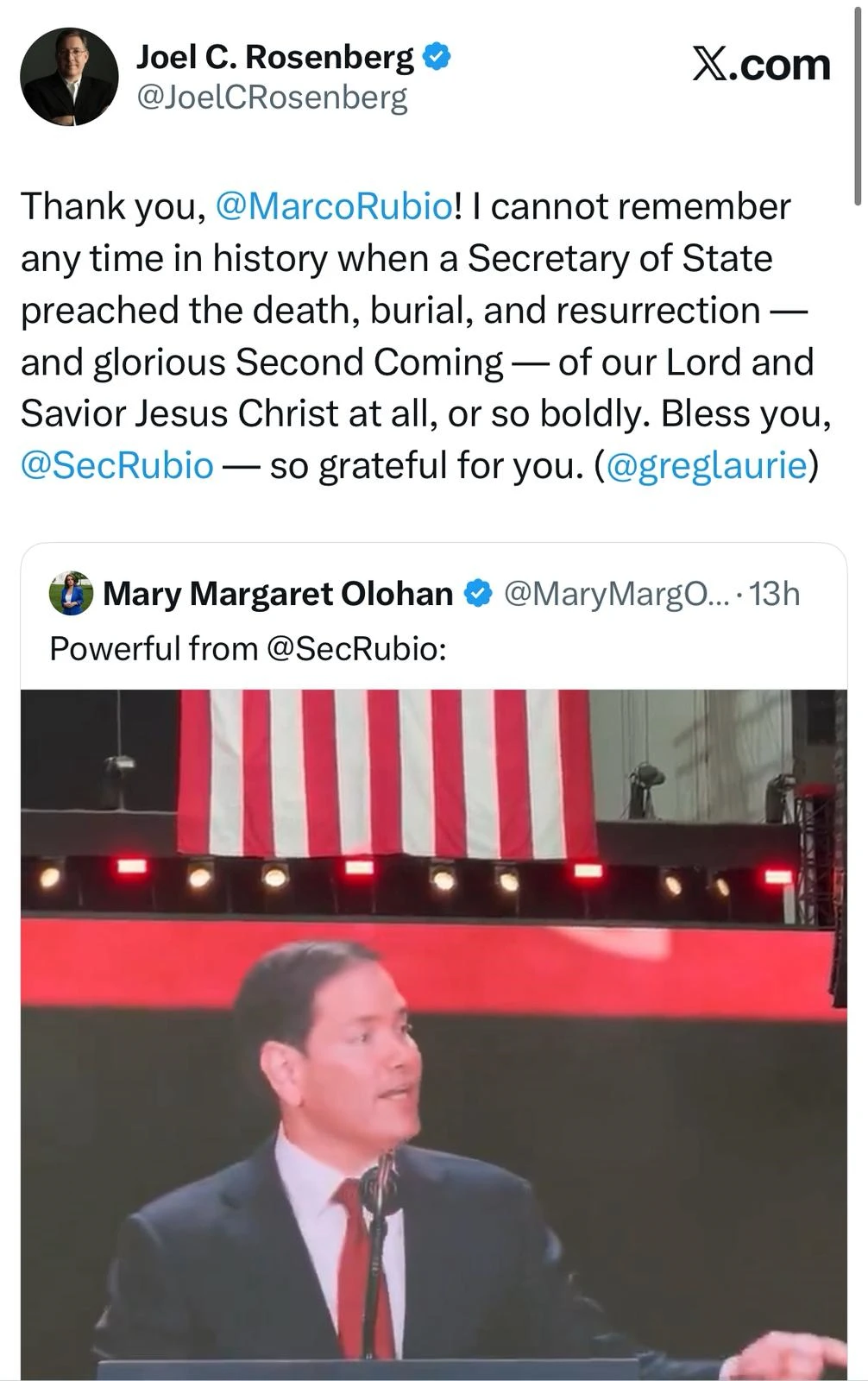
Task: Click @SecRubio in the quoted tweet text
Action: point(356,648)
